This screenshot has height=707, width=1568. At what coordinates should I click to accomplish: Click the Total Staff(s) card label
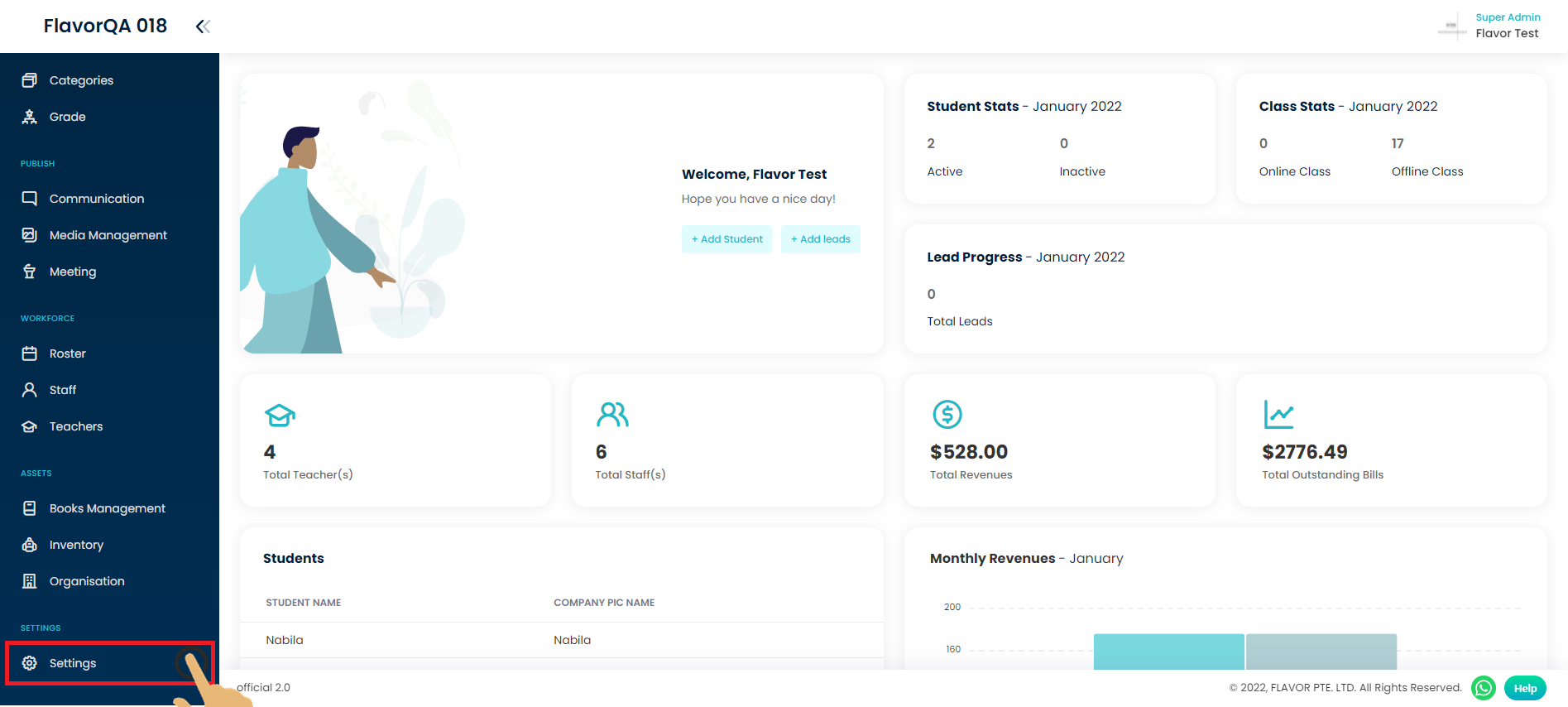[x=631, y=474]
